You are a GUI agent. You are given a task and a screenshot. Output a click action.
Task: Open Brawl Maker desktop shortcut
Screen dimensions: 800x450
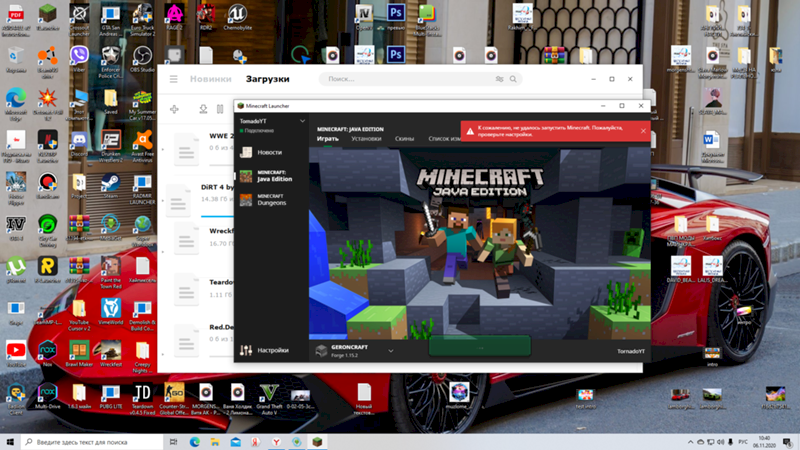(x=79, y=354)
